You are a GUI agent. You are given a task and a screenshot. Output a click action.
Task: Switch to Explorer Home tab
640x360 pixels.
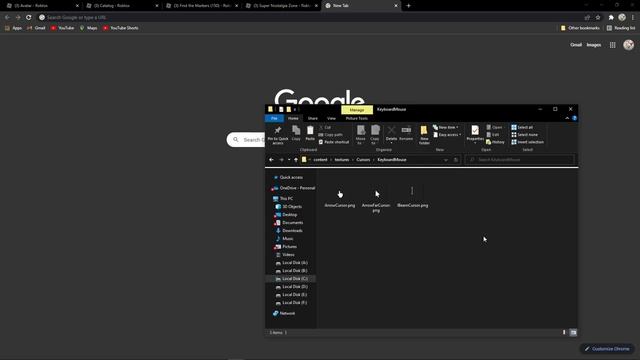[293, 118]
